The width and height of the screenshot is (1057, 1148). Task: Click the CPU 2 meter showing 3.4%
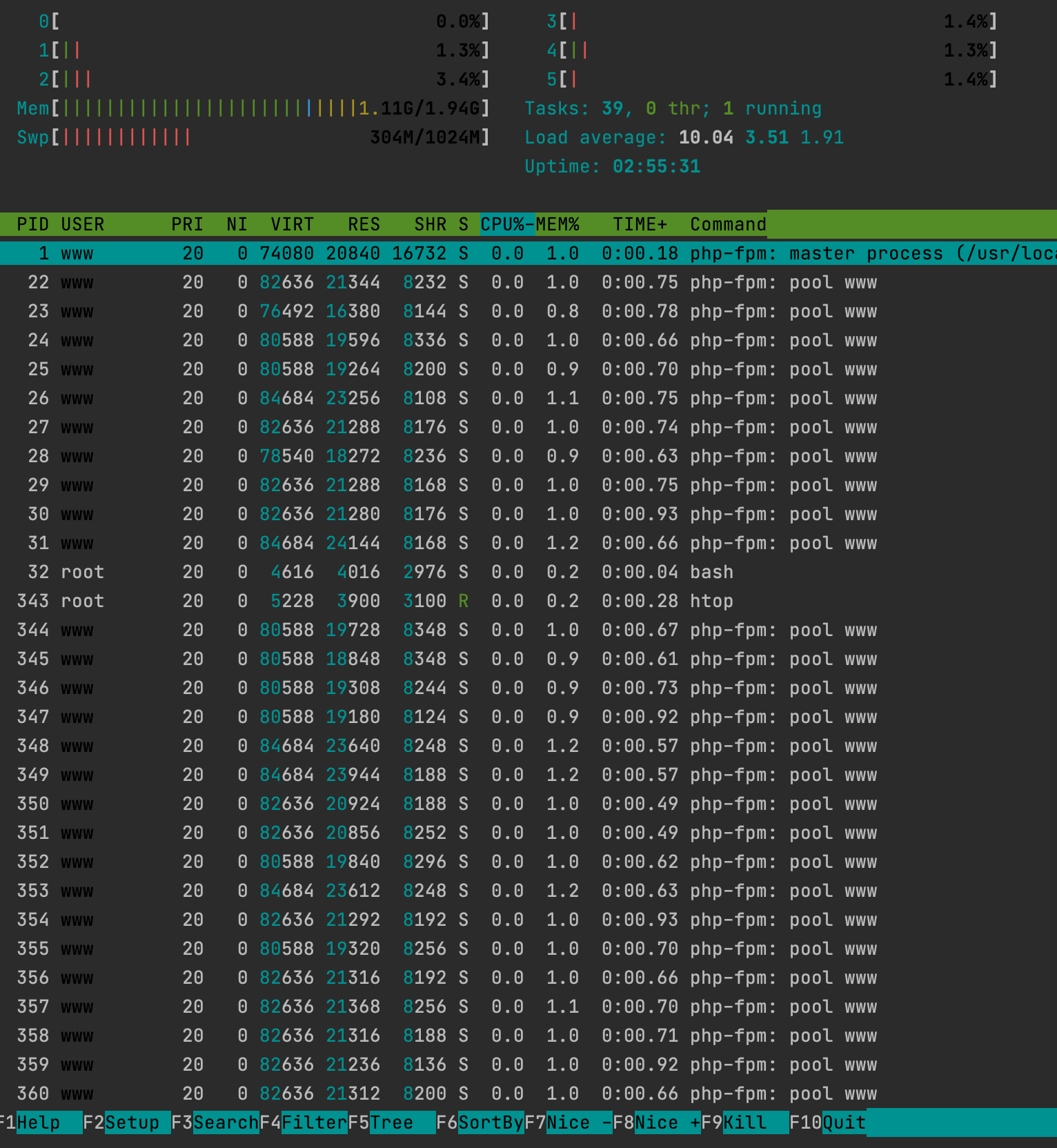point(264,79)
